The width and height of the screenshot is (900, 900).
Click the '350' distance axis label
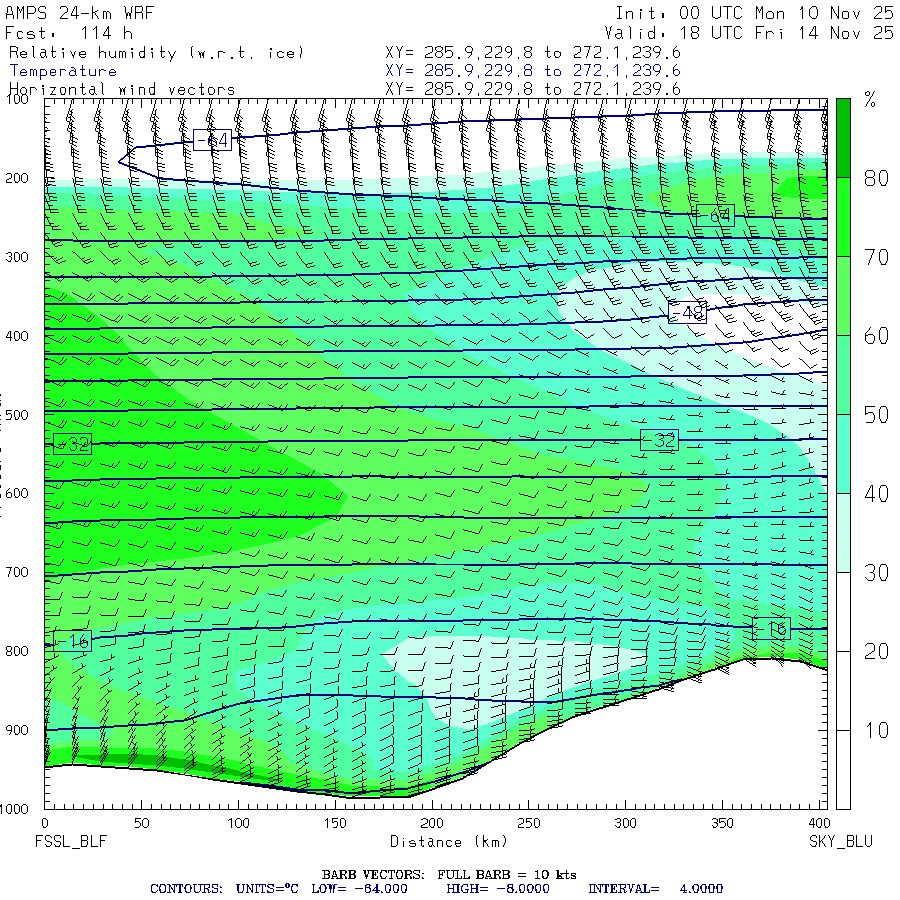[721, 824]
